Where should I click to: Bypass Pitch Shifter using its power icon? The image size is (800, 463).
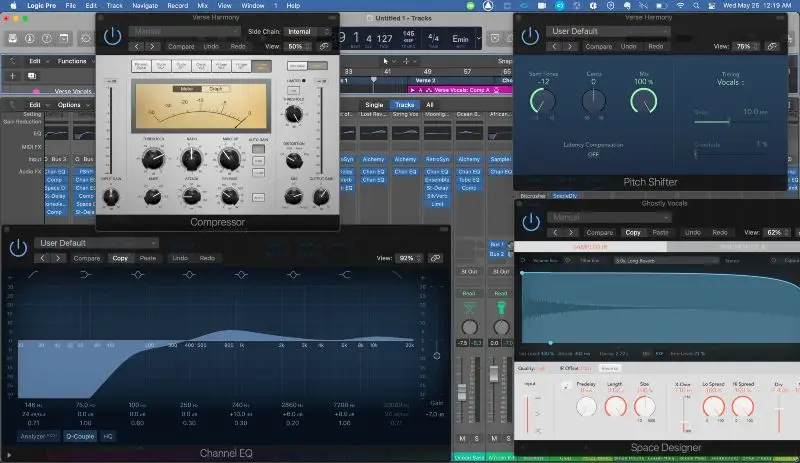pos(529,37)
